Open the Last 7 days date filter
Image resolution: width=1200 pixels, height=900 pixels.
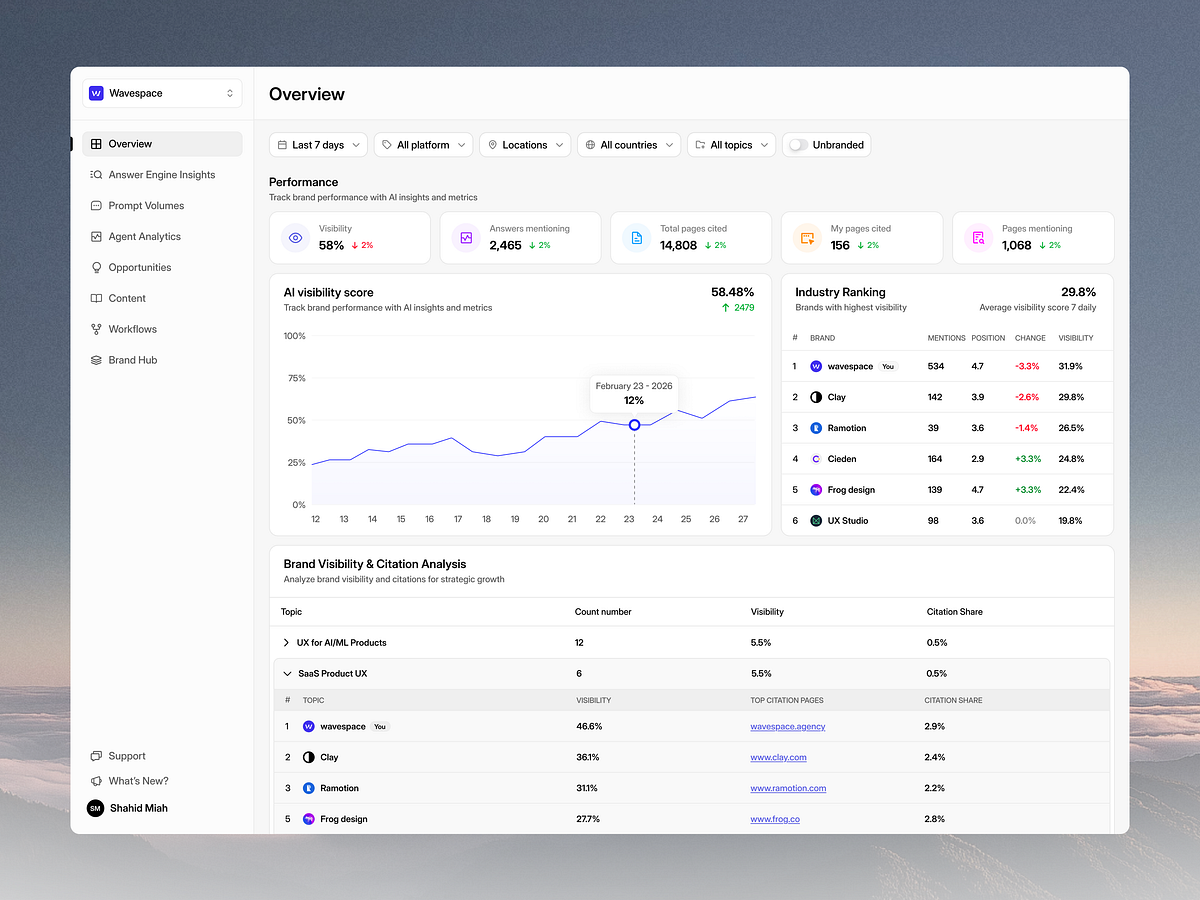317,144
